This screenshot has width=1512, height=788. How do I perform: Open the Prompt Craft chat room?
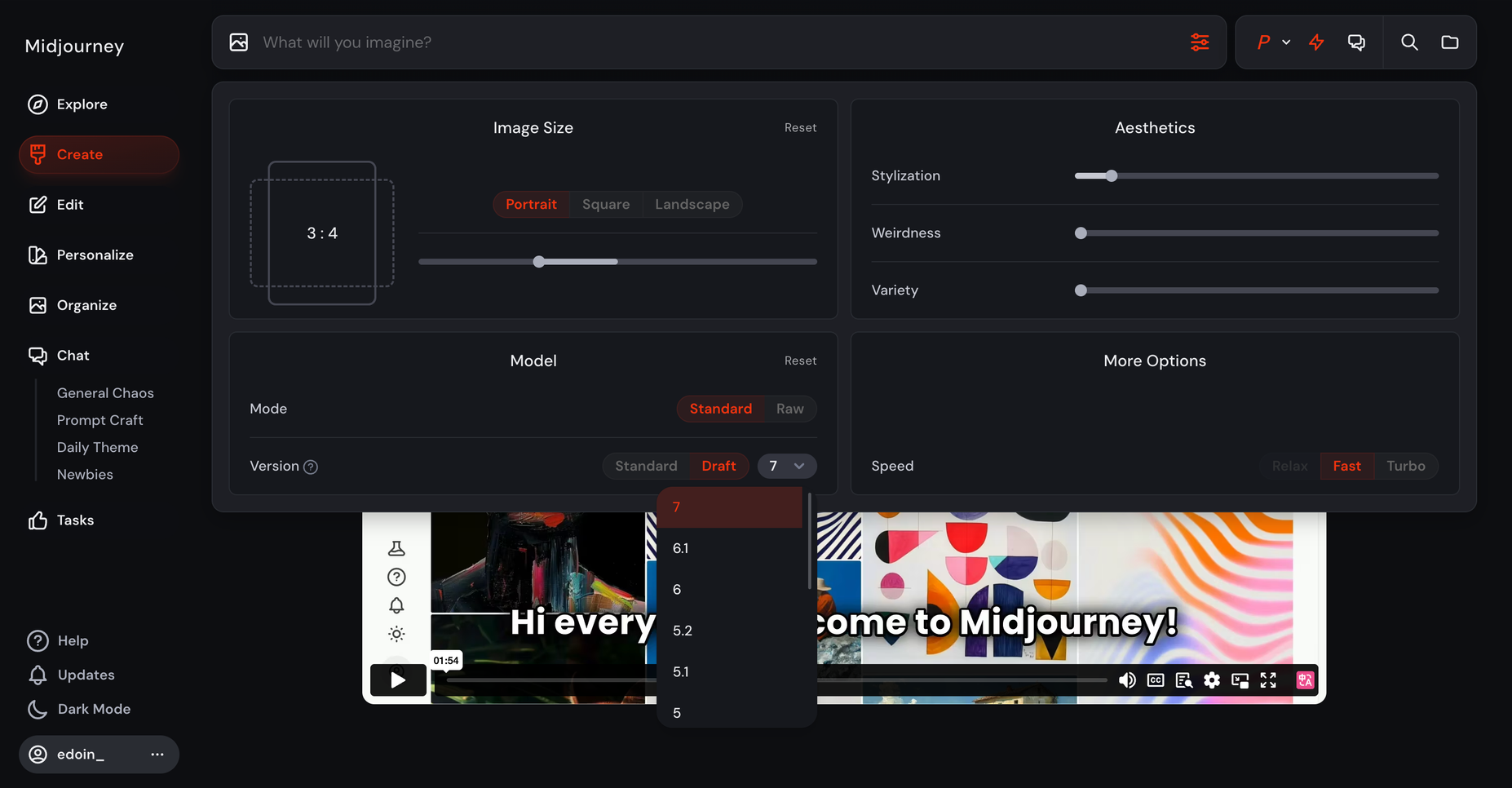pyautogui.click(x=99, y=420)
